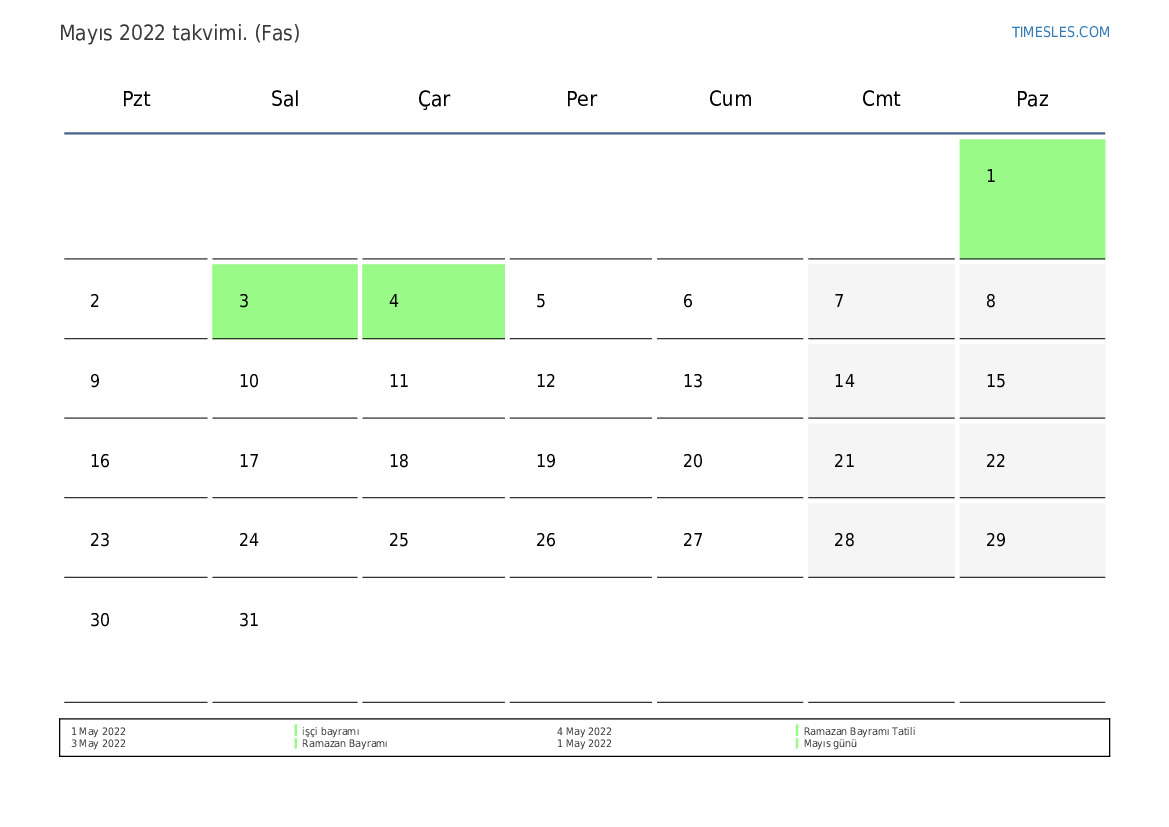Viewport: 1169px width, 827px height.
Task: Select day 12 in the calendar
Action: [x=581, y=381]
